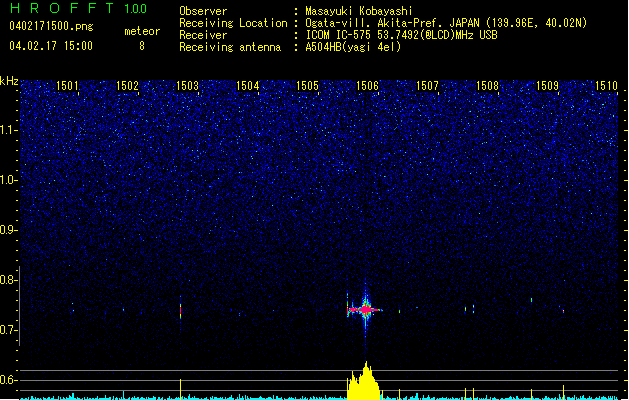Click the observer name Masayuki Kobayashi
This screenshot has width=629, height=400.
[x=364, y=10]
